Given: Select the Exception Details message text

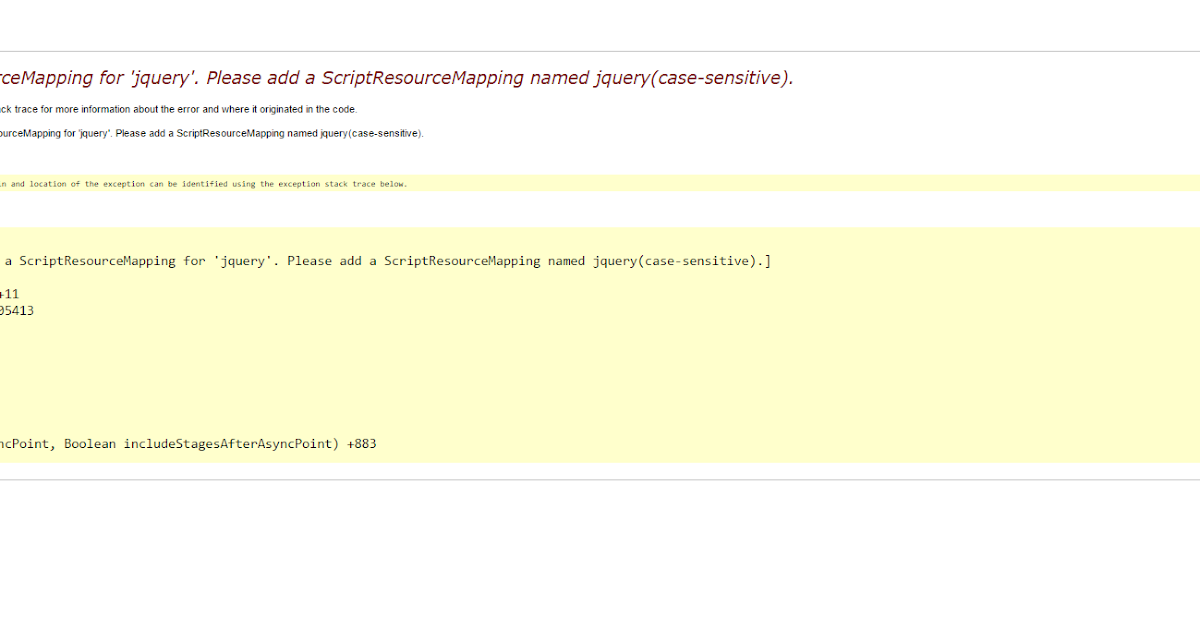Looking at the screenshot, I should [210, 132].
